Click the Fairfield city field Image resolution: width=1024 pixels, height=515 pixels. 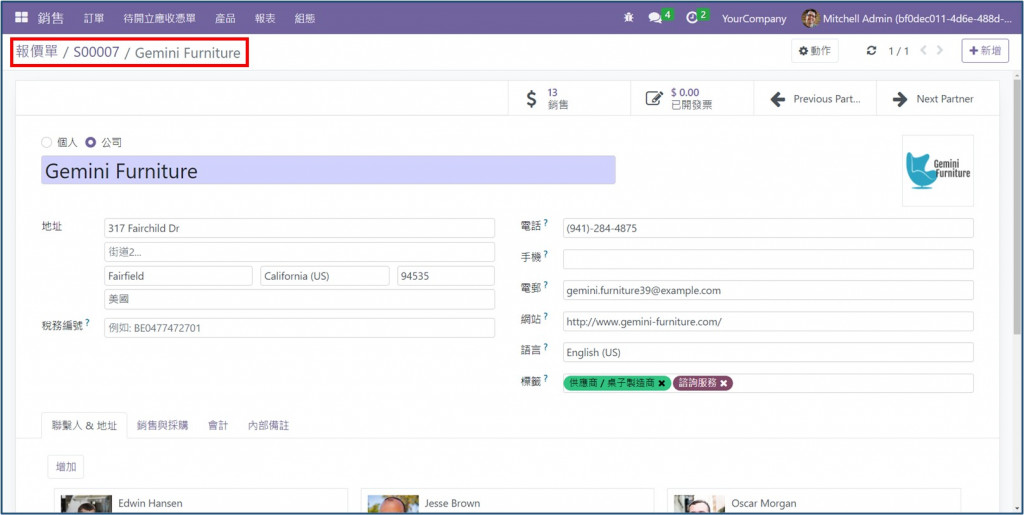pos(178,276)
